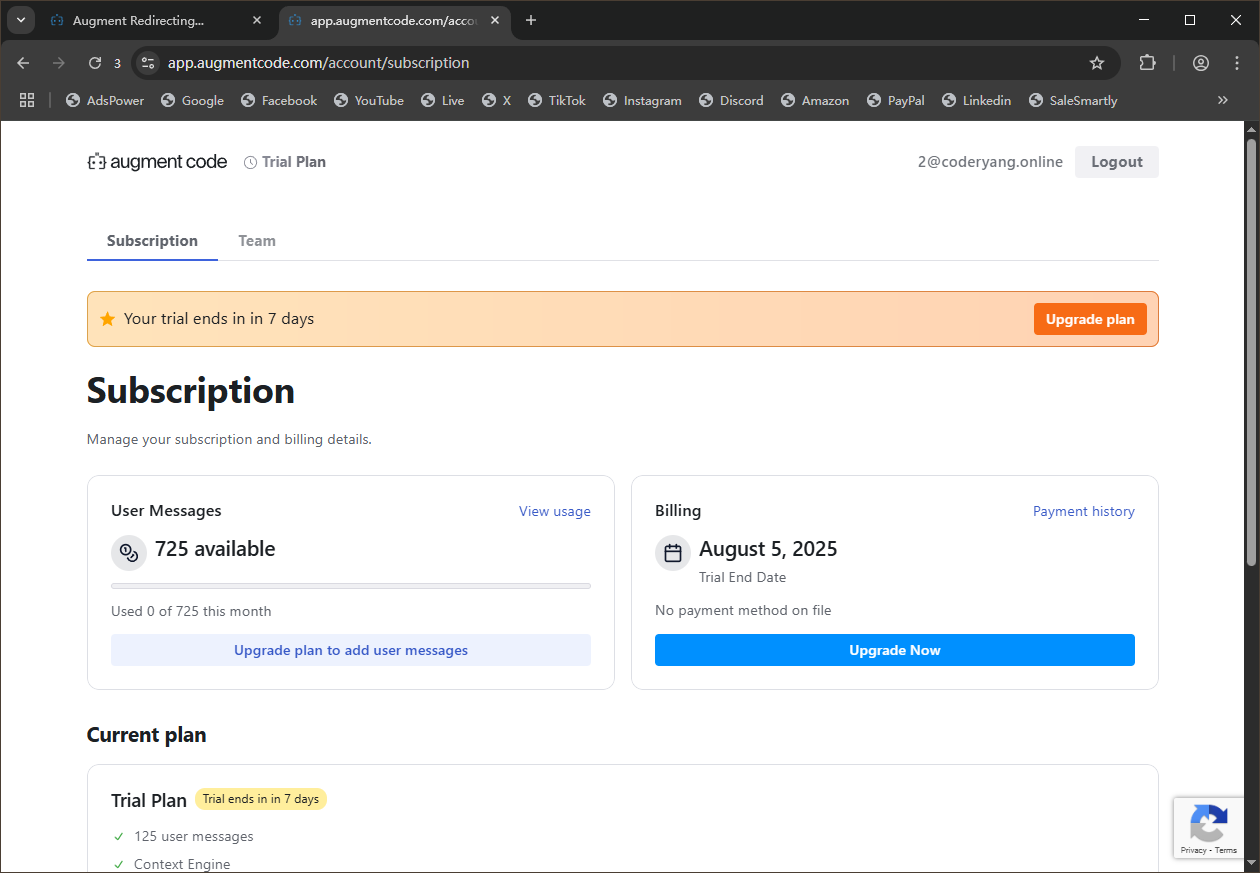The image size is (1260, 873).
Task: Open the PayPal bookmark
Action: [896, 101]
